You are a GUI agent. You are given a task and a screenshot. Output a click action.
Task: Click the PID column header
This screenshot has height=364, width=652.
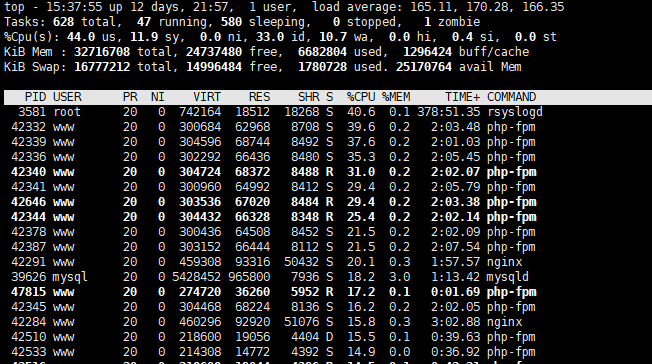[x=35, y=97]
